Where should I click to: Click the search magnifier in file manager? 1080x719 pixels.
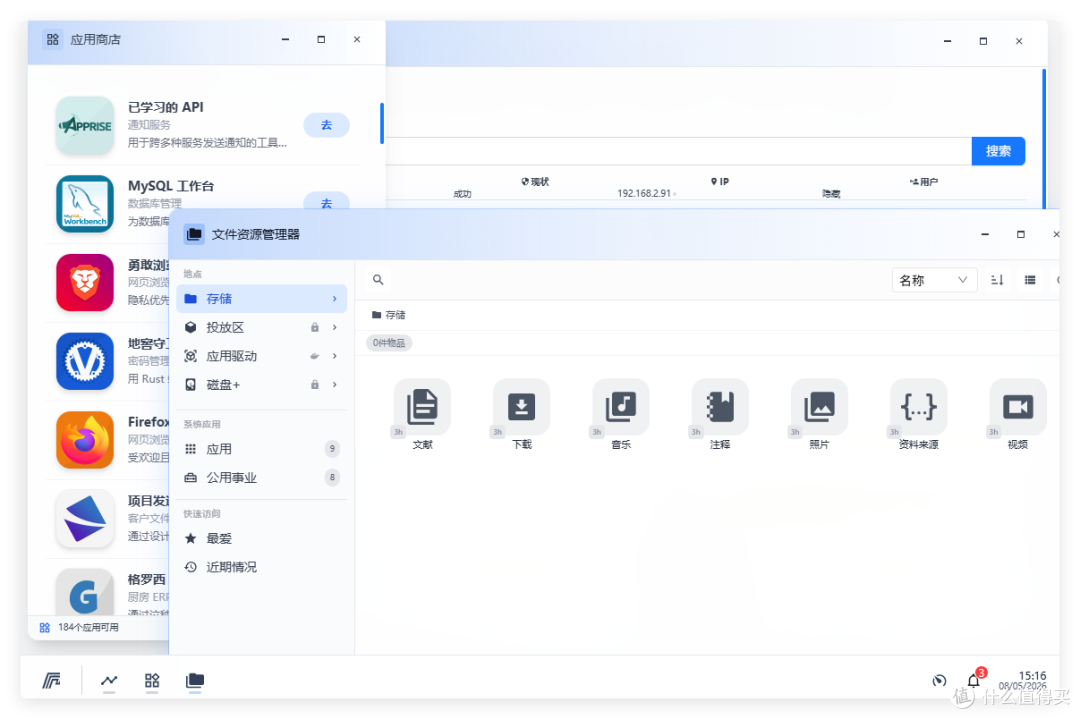coord(377,280)
